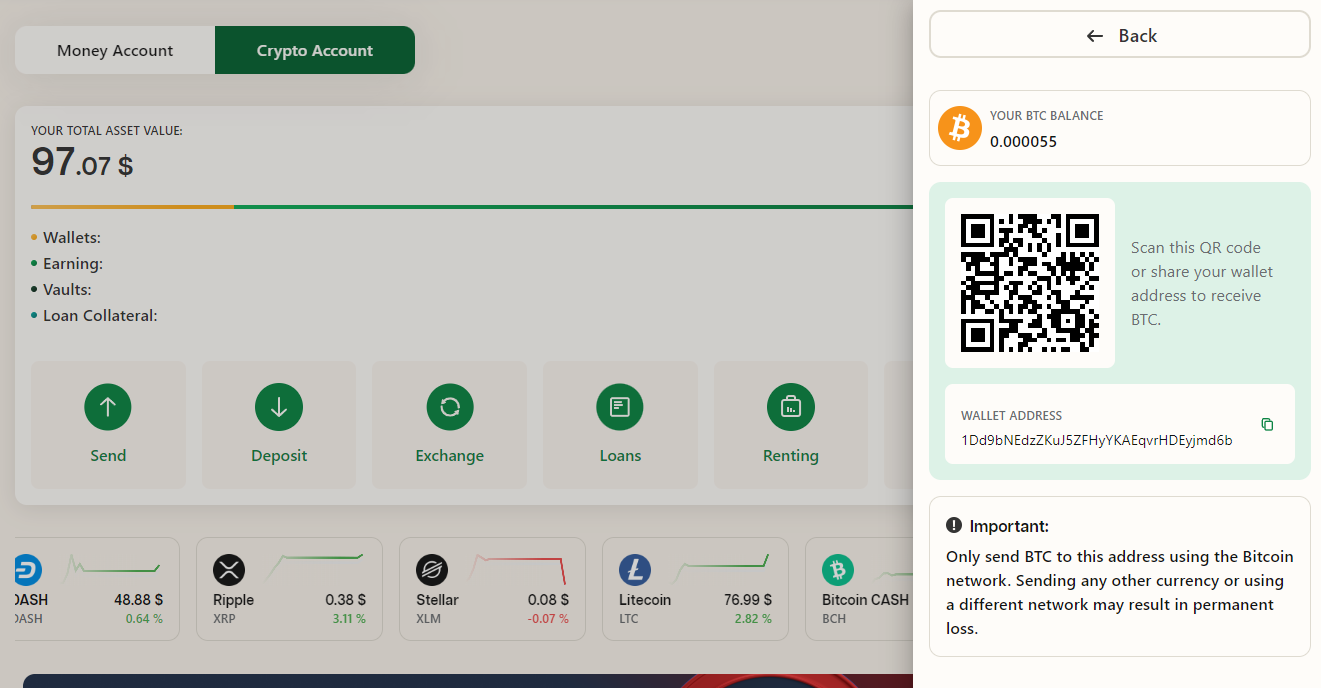Click the Dash change 0.64 %
The image size is (1321, 688).
(x=144, y=619)
